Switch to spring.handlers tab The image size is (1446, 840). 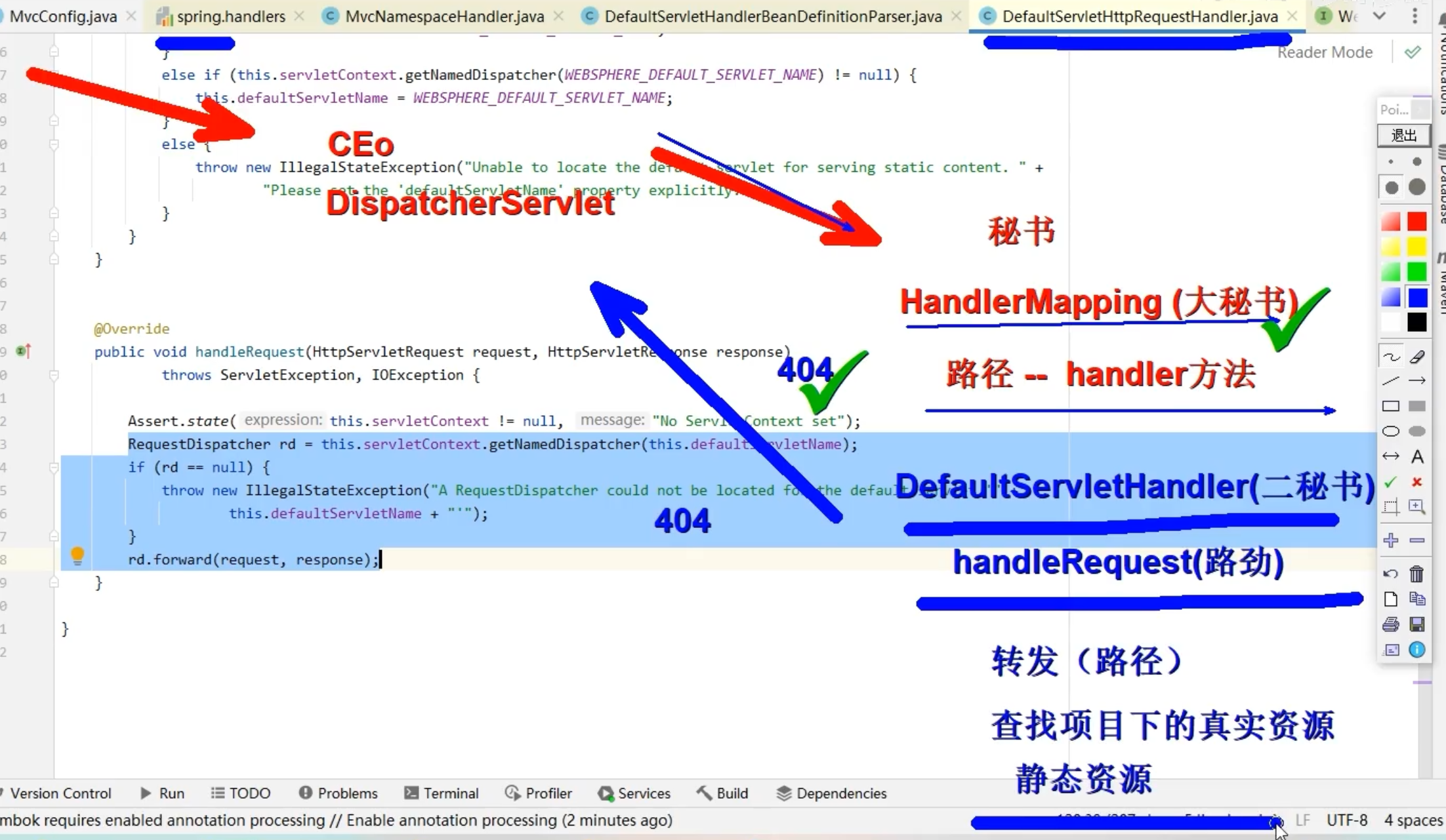click(219, 17)
